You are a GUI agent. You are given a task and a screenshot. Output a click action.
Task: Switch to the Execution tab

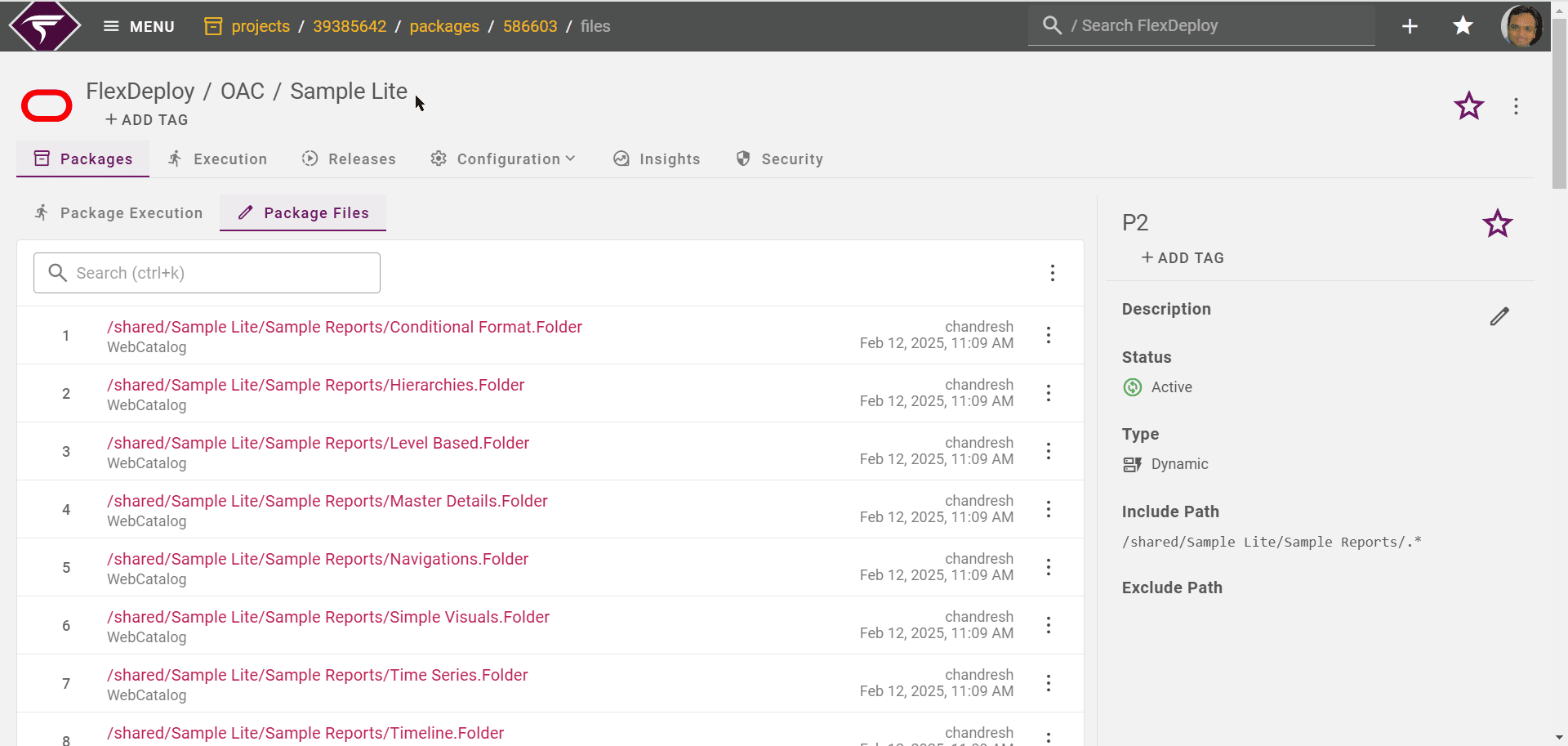217,159
